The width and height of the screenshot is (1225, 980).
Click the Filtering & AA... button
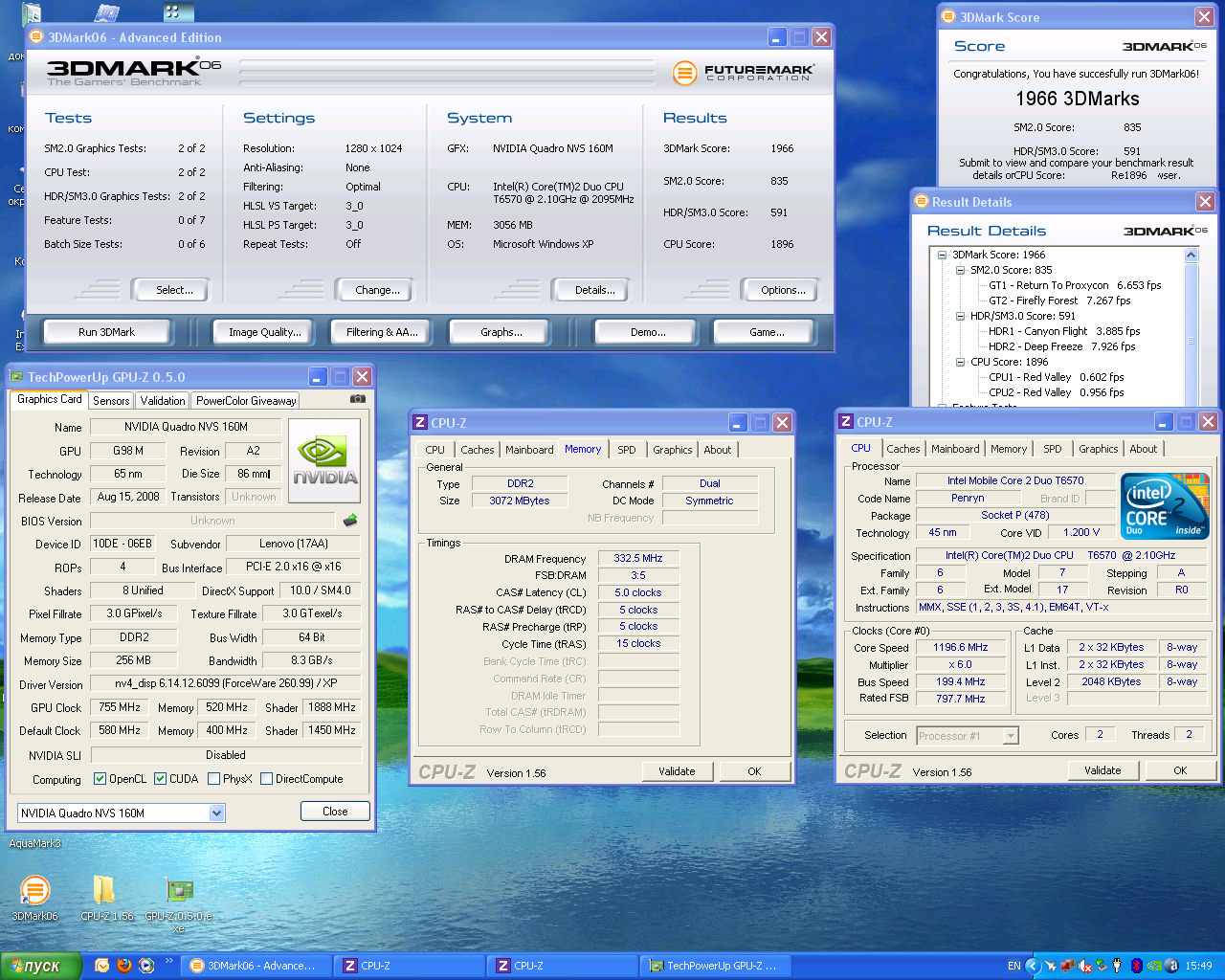[x=382, y=332]
